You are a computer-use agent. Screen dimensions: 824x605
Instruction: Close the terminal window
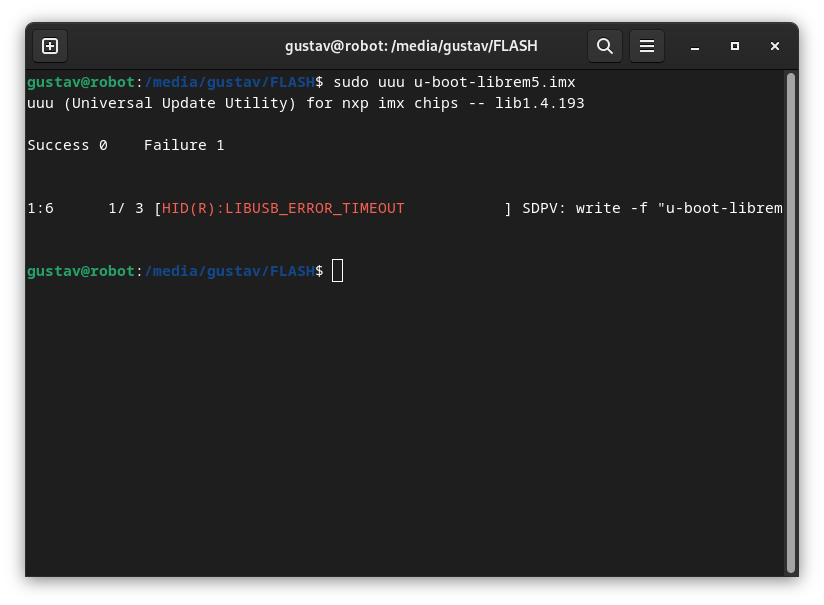(x=775, y=46)
